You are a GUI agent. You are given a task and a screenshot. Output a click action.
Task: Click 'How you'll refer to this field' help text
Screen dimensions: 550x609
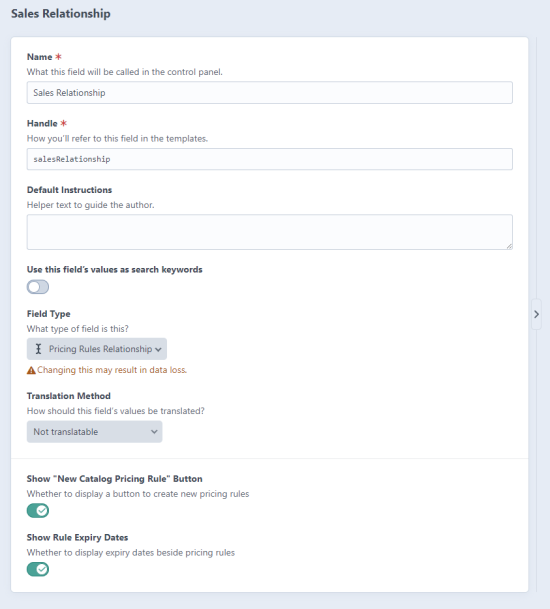pyautogui.click(x=117, y=139)
